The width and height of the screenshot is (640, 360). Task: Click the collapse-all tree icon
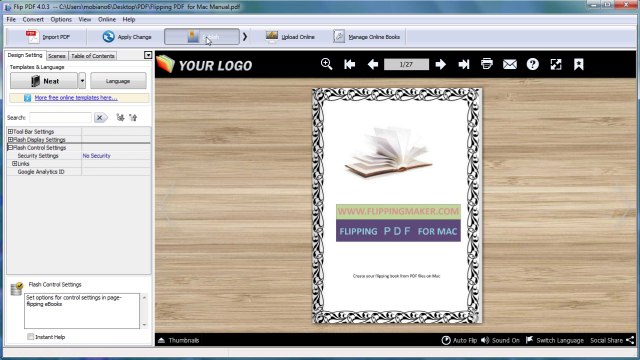[x=133, y=118]
